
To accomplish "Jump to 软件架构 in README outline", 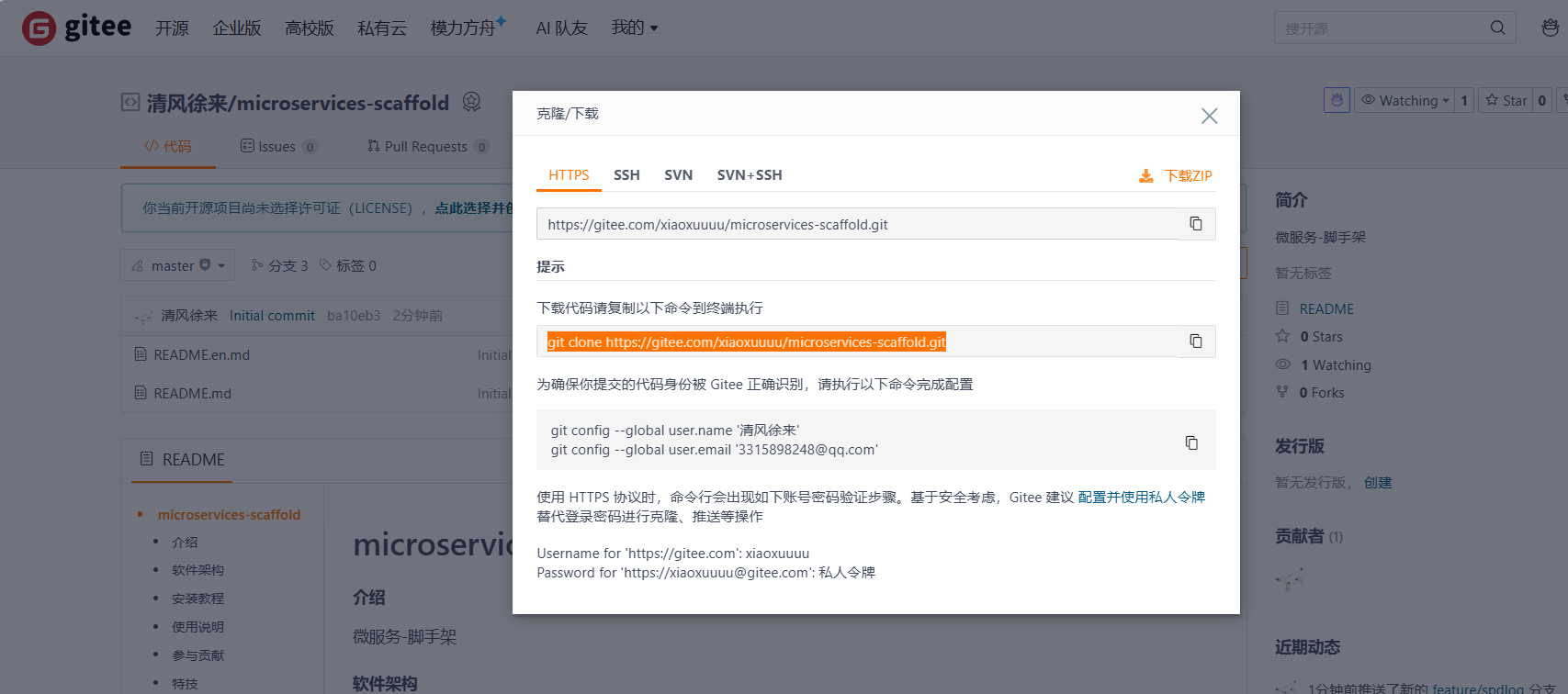I will [x=197, y=570].
